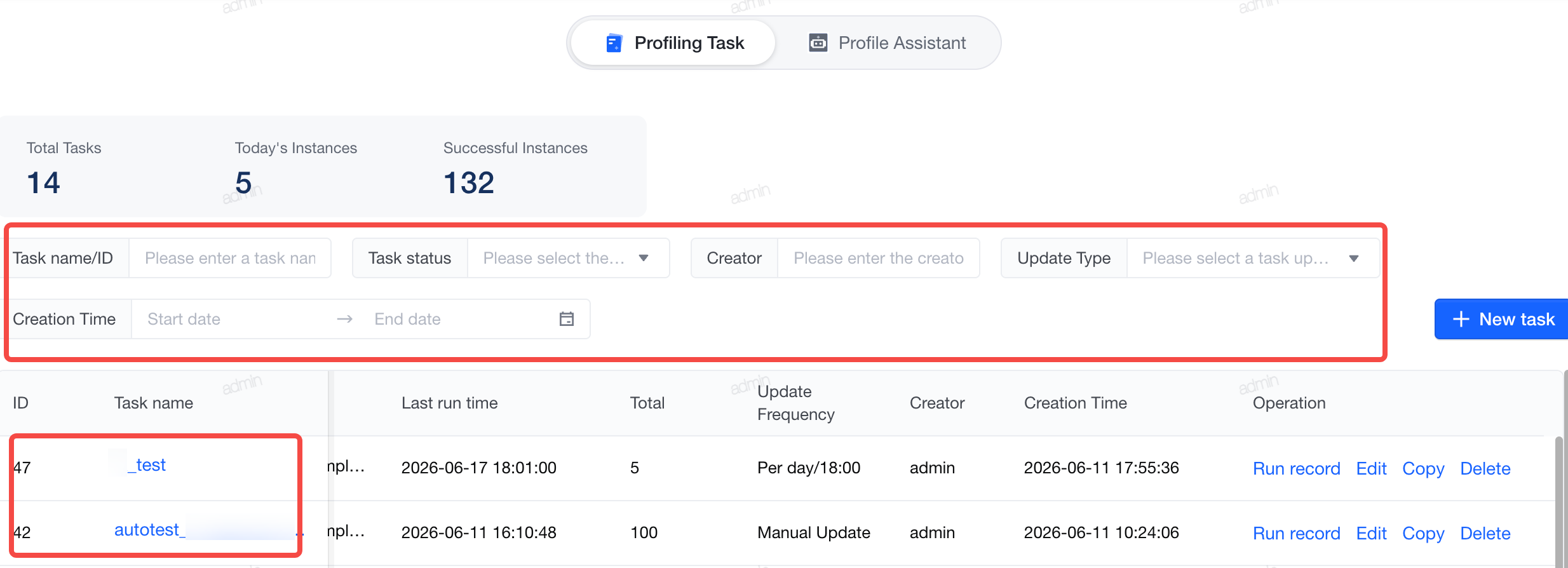The image size is (1568, 568).
Task: Expand the Update Type dropdown arrow
Action: coord(1354,258)
